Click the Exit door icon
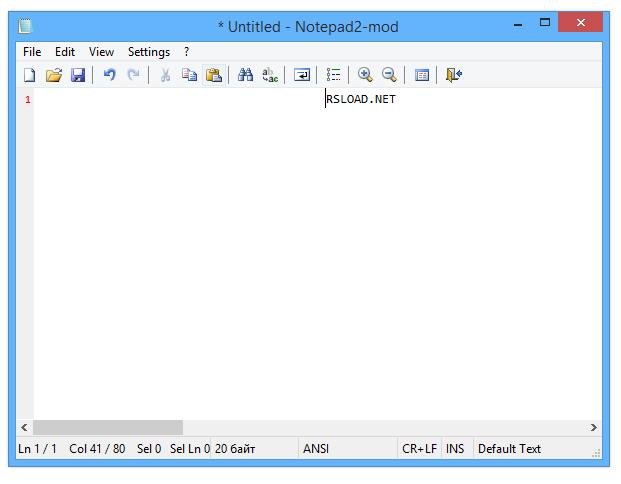 [x=454, y=75]
